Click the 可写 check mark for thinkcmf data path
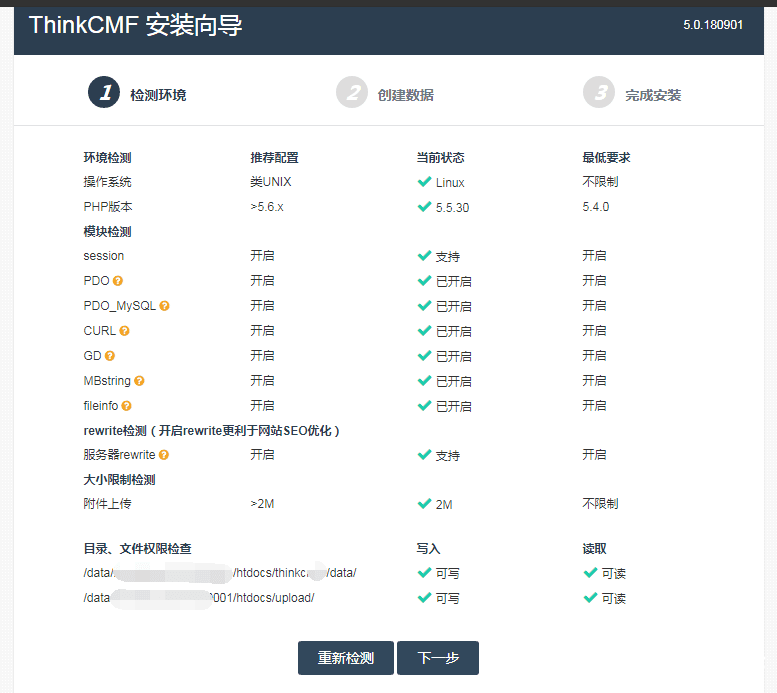777x693 pixels. point(424,573)
